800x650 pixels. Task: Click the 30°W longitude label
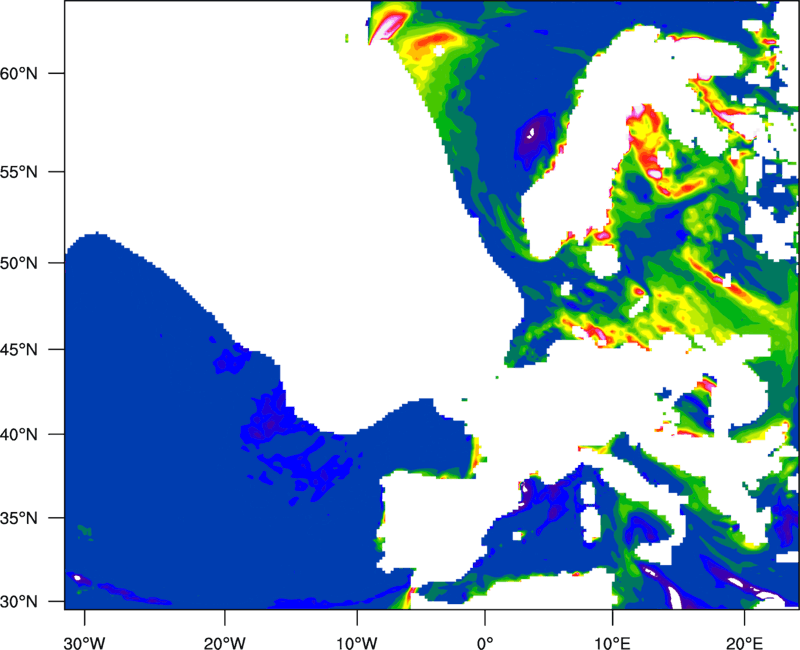pos(85,643)
